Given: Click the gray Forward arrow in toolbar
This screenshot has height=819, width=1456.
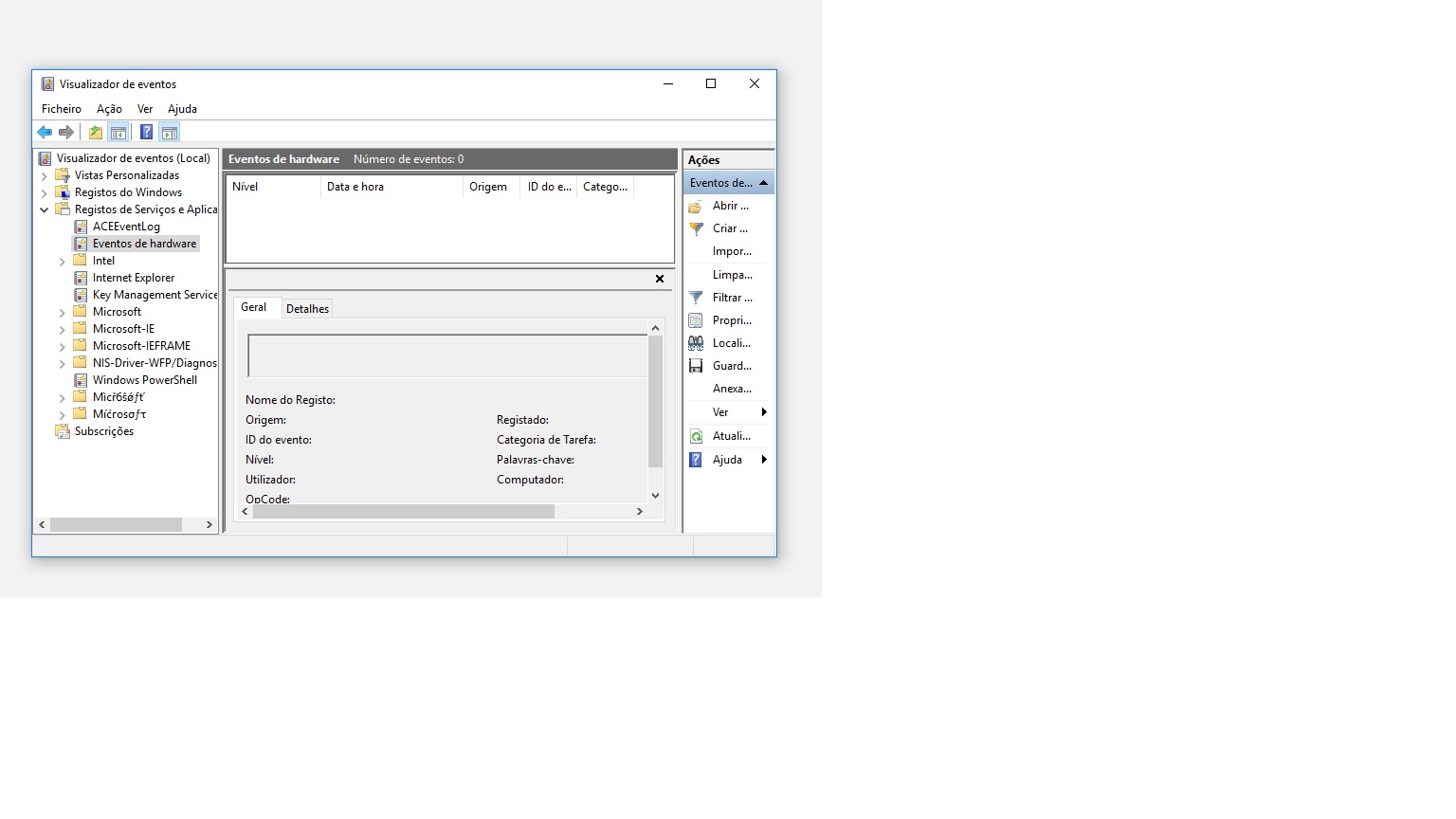Looking at the screenshot, I should tap(66, 133).
